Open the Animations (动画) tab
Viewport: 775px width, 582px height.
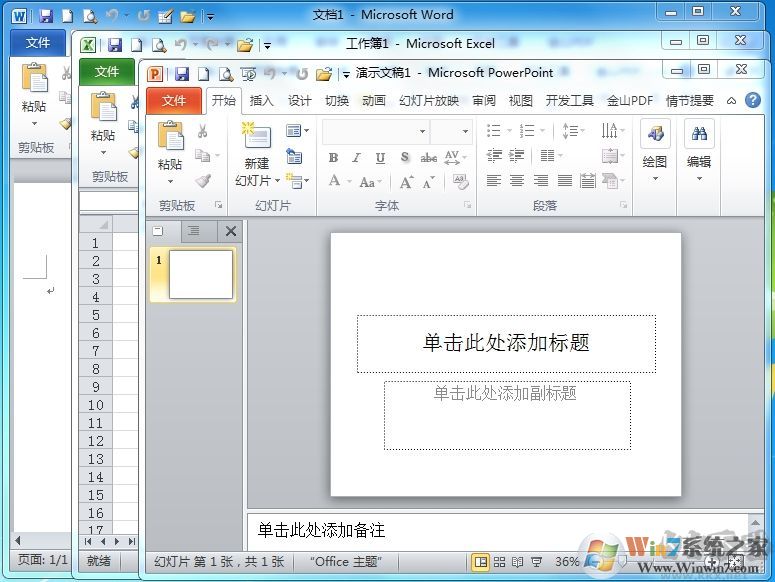click(x=374, y=101)
